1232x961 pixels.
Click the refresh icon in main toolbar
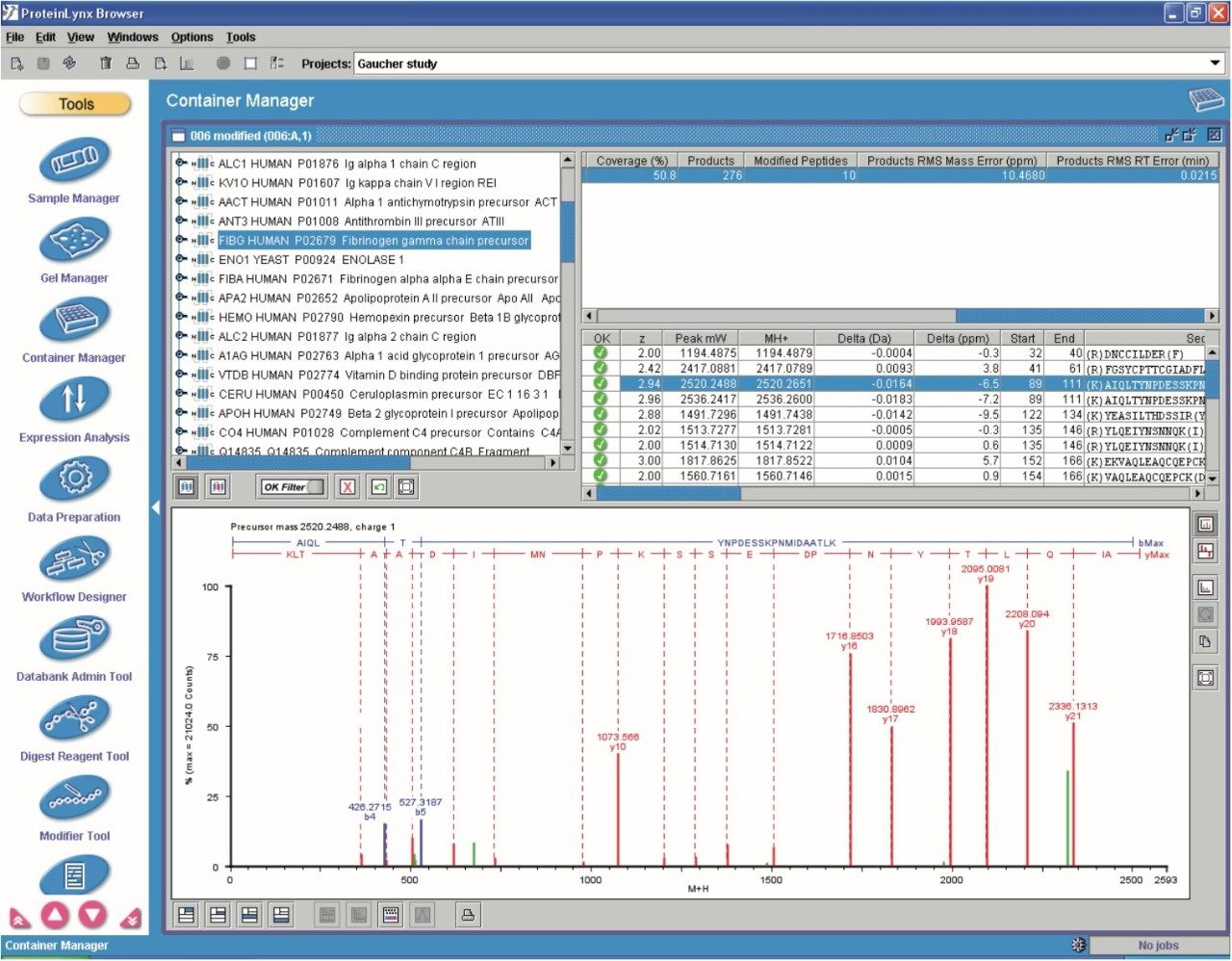click(69, 64)
